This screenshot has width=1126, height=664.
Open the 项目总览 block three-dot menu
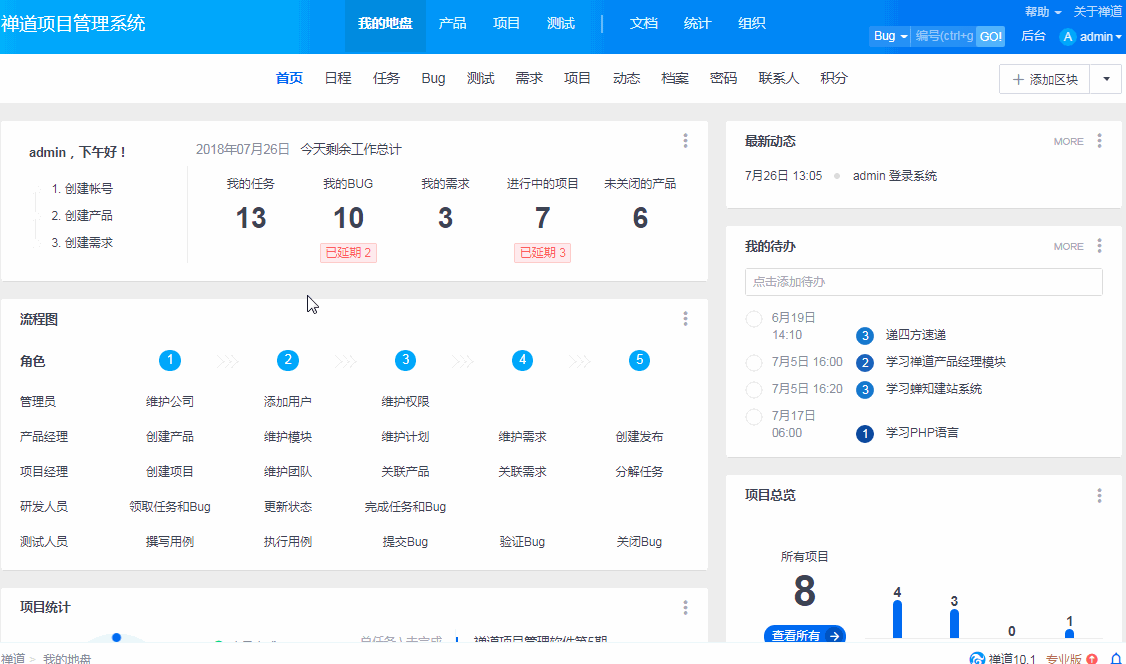click(1099, 496)
